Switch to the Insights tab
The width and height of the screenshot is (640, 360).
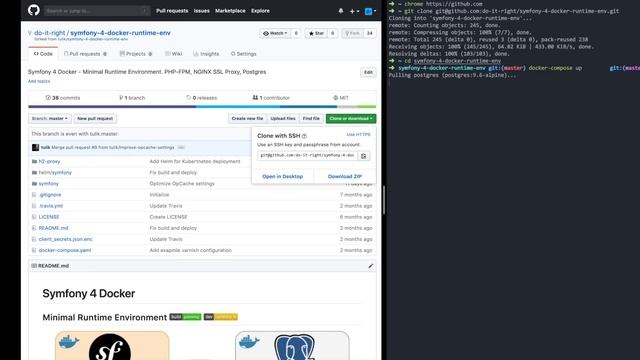pyautogui.click(x=206, y=54)
